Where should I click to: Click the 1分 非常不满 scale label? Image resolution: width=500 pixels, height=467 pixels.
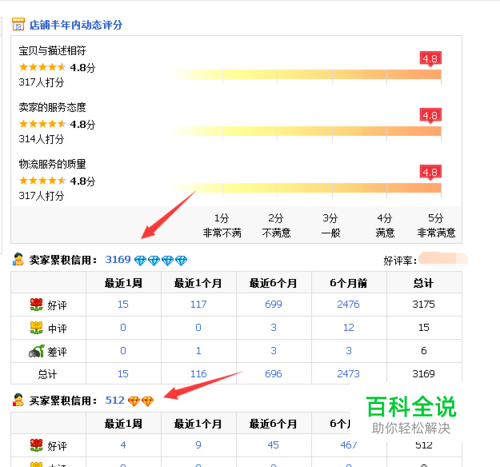point(222,226)
